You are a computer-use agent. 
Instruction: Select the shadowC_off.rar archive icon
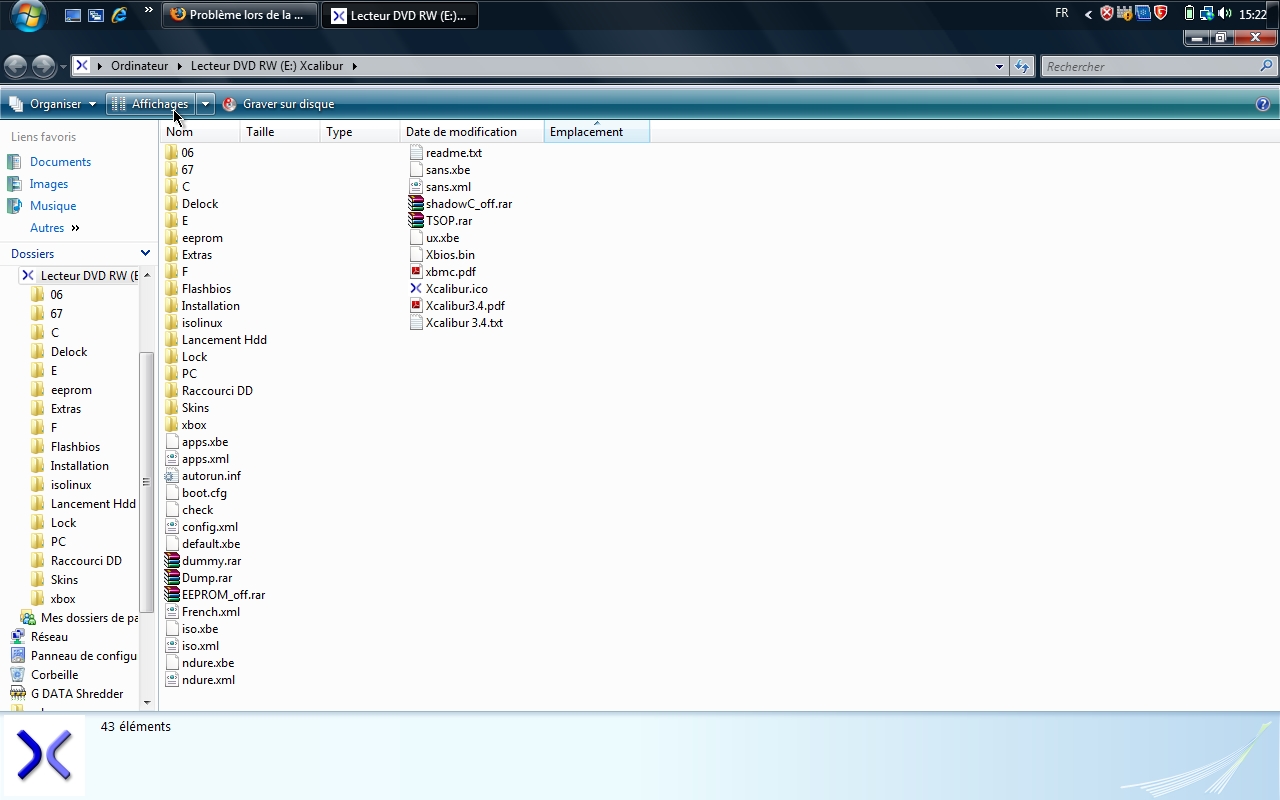coord(417,204)
